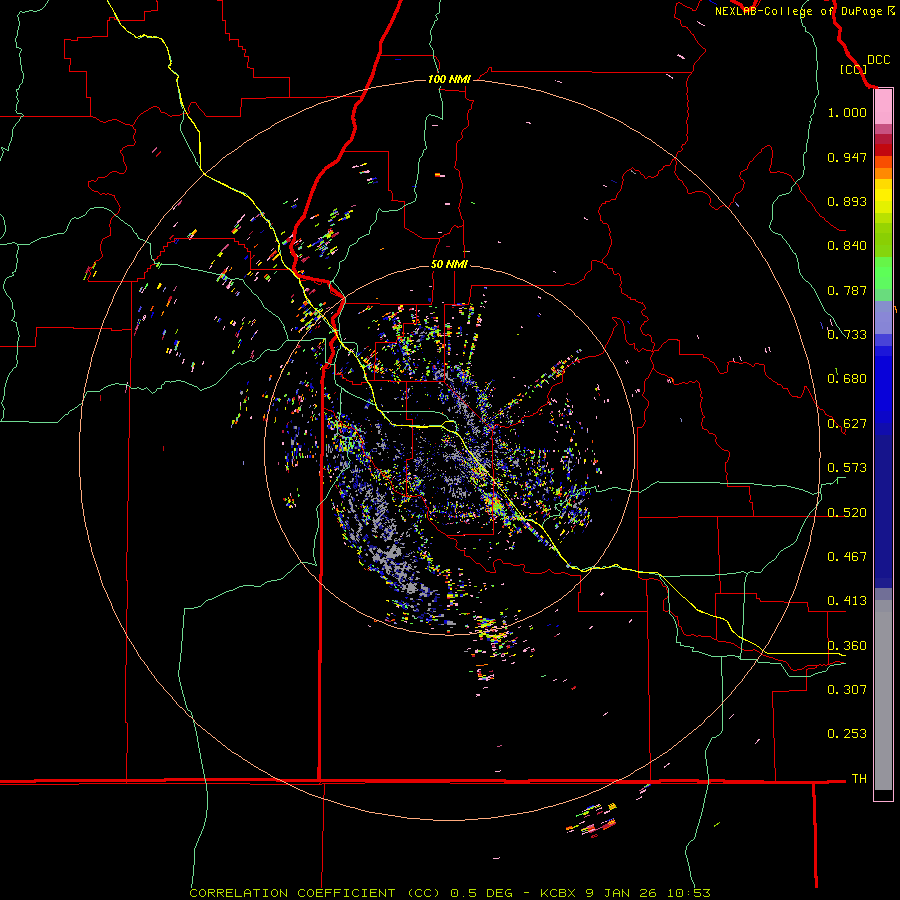Select the 0.253 scale value
Viewport: 900px width, 900px height.
coord(847,734)
